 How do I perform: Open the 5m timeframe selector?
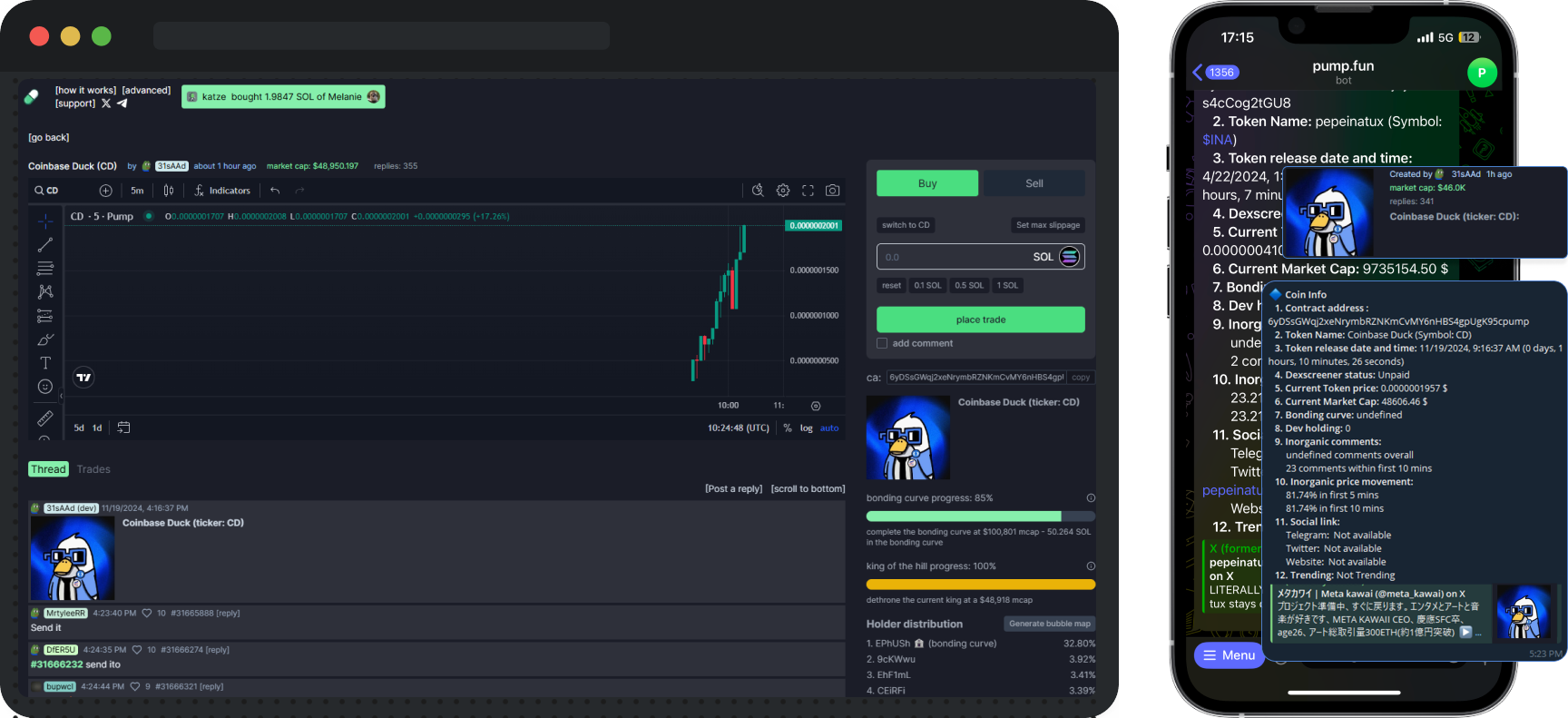[137, 191]
